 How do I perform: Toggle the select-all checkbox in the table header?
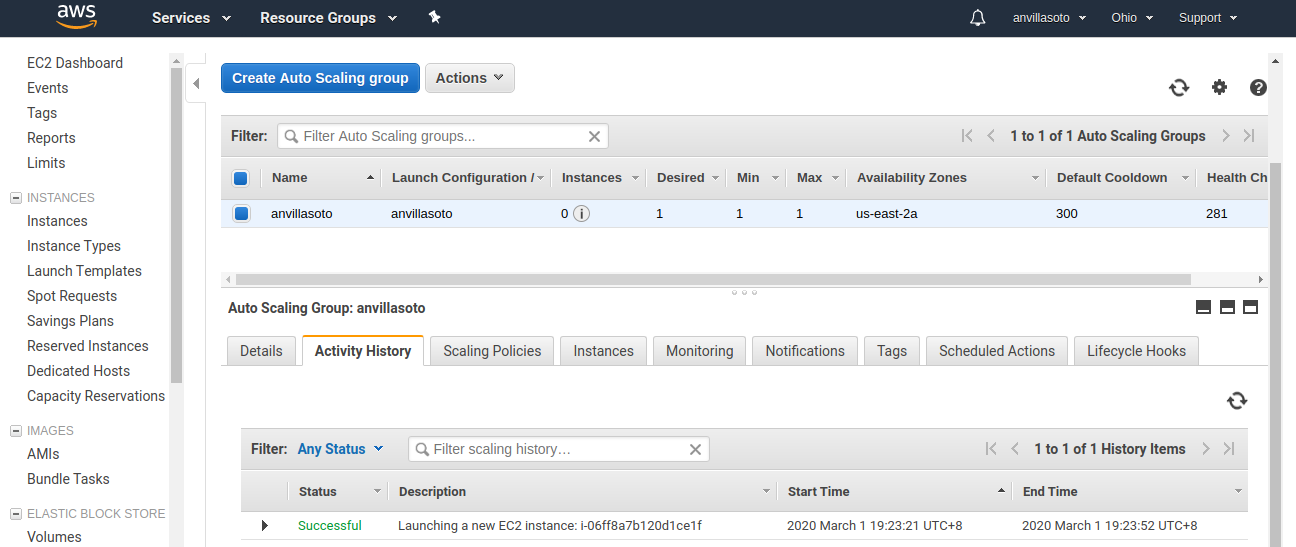[x=240, y=178]
